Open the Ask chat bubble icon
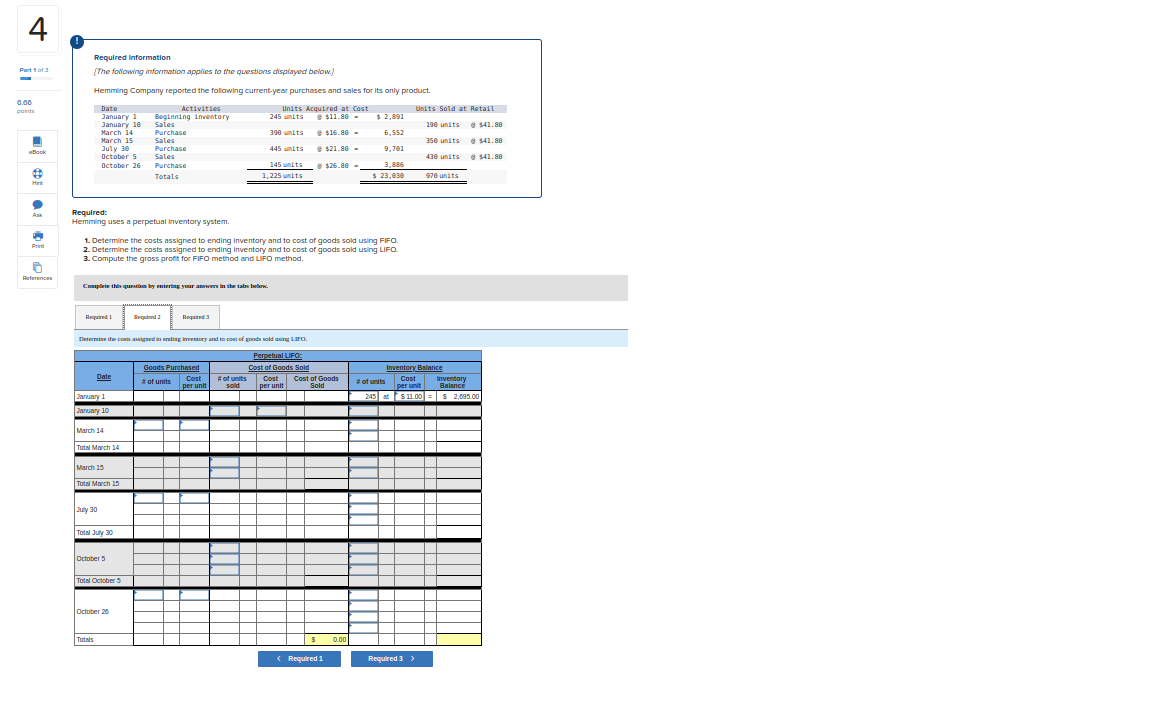This screenshot has height=708, width=1160. tap(37, 205)
